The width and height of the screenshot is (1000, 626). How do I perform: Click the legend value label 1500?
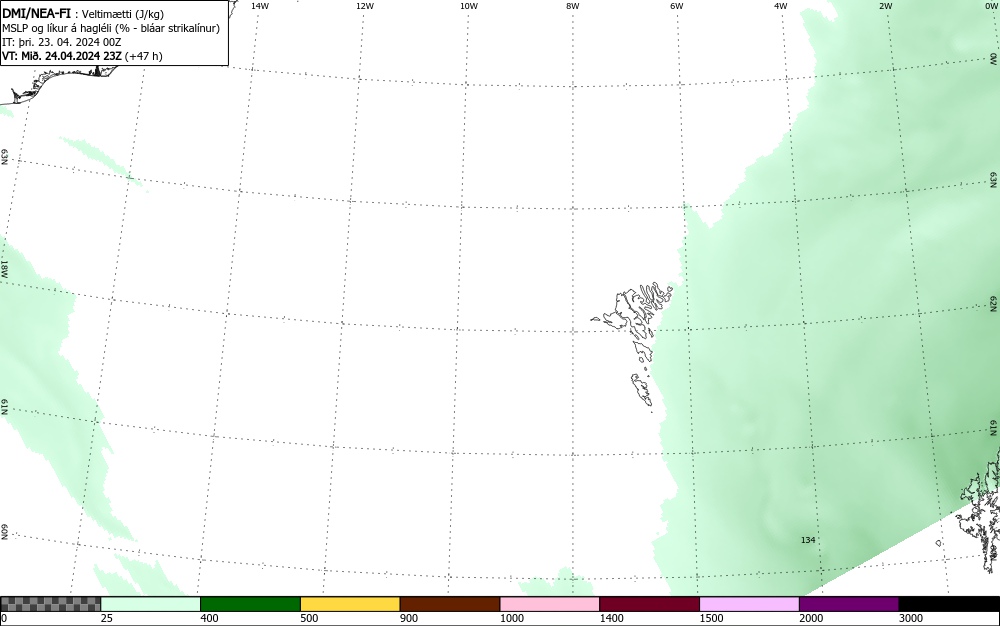[x=712, y=618]
